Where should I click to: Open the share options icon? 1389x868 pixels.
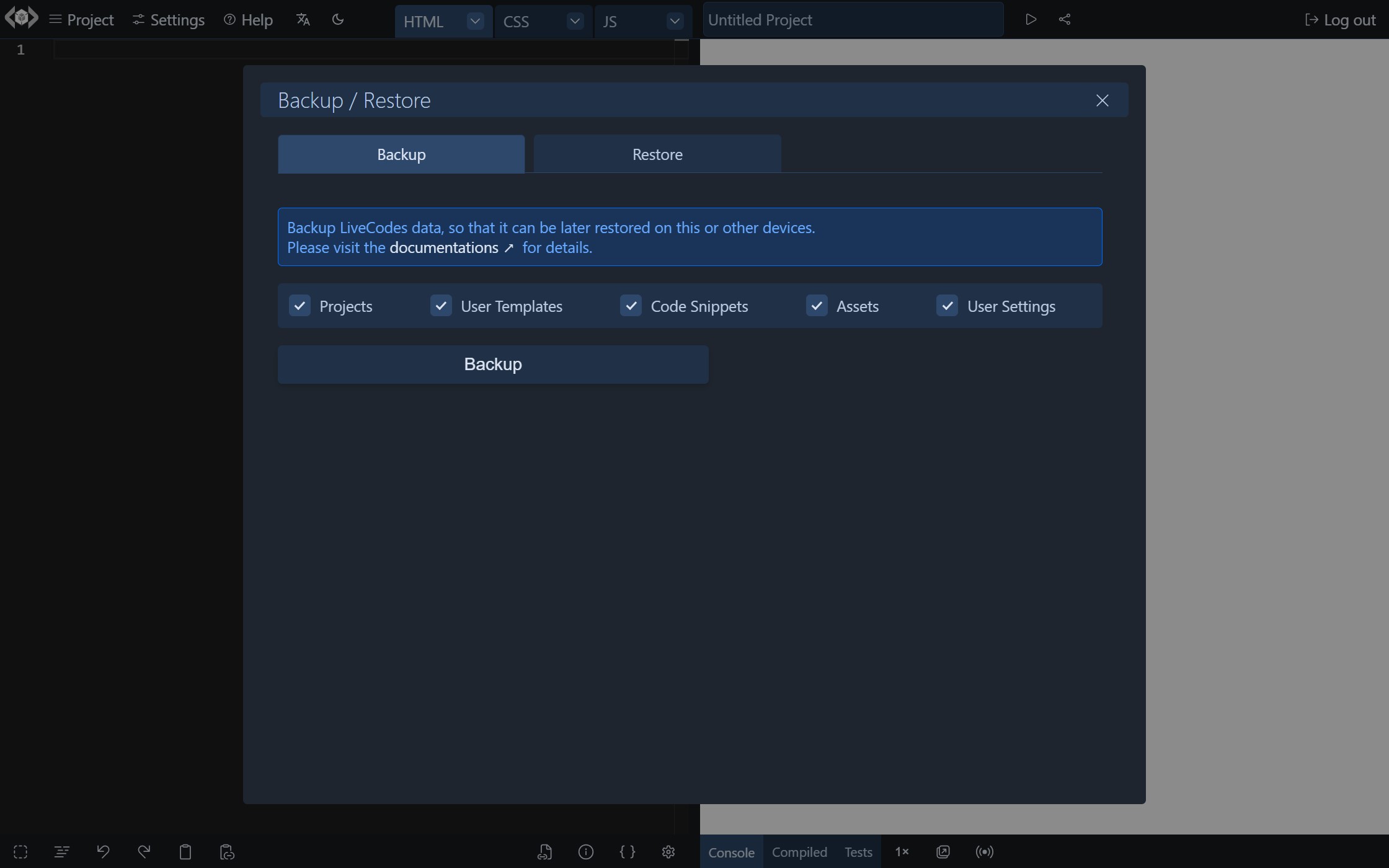tap(1065, 19)
